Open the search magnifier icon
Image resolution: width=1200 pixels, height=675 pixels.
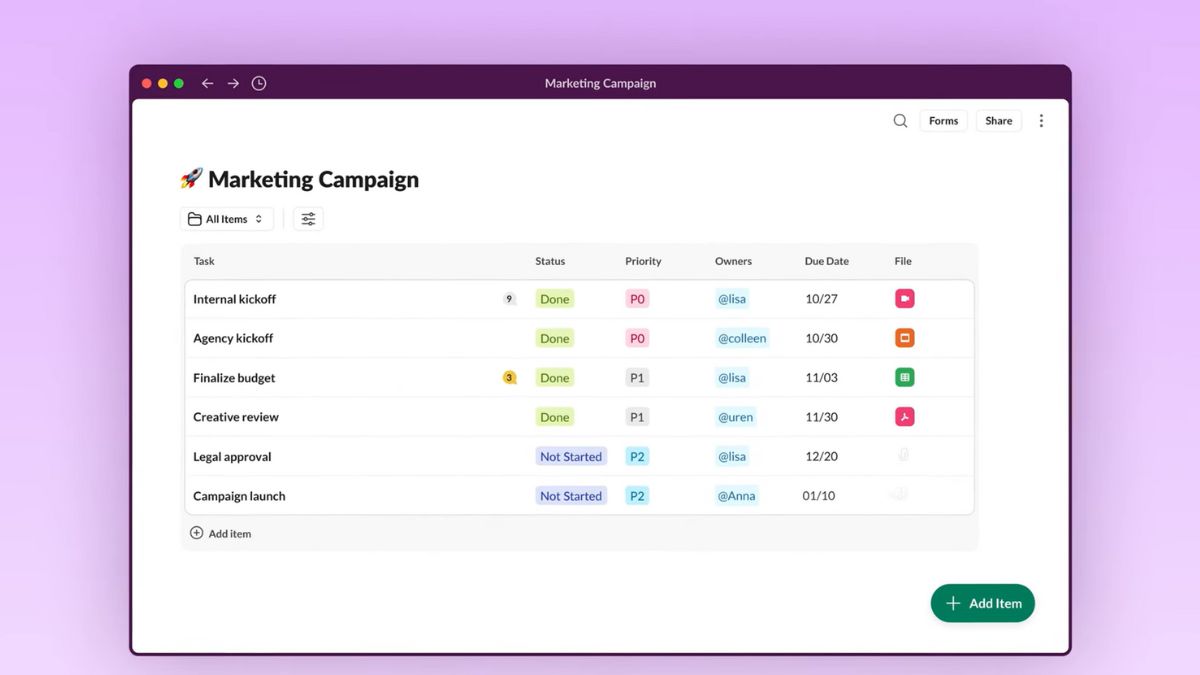(x=899, y=120)
